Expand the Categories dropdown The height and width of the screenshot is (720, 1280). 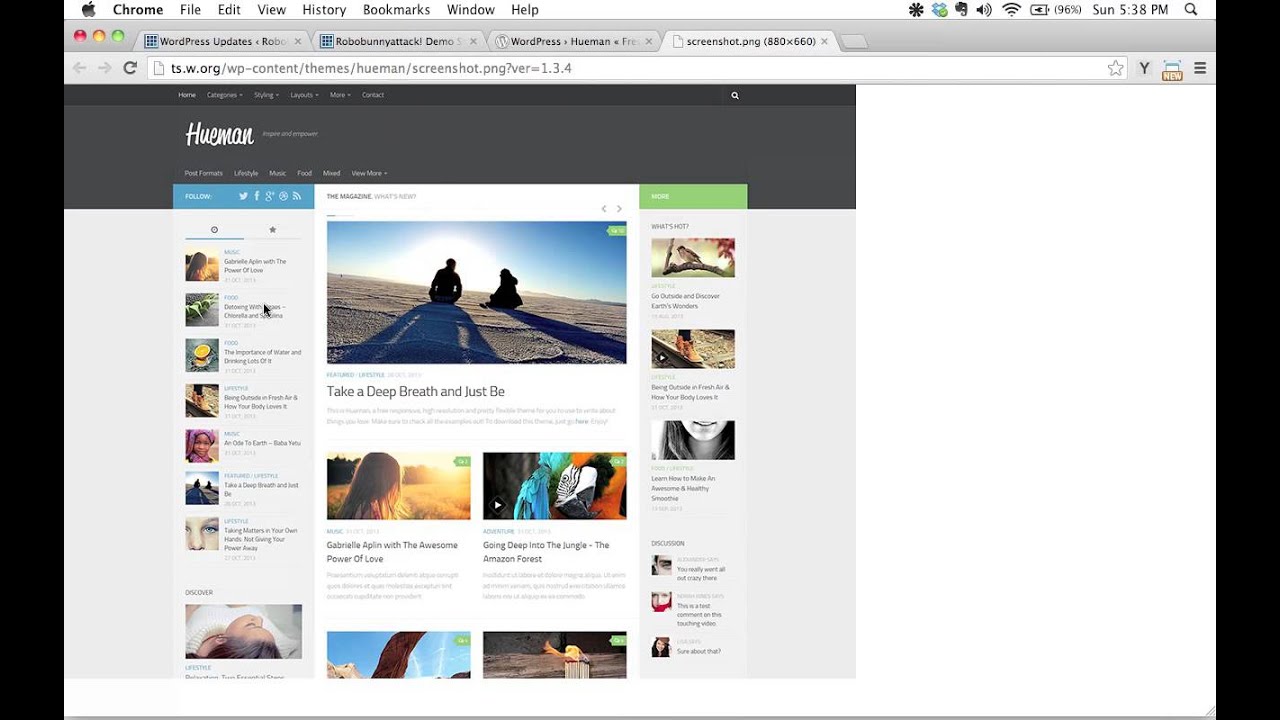tap(225, 95)
